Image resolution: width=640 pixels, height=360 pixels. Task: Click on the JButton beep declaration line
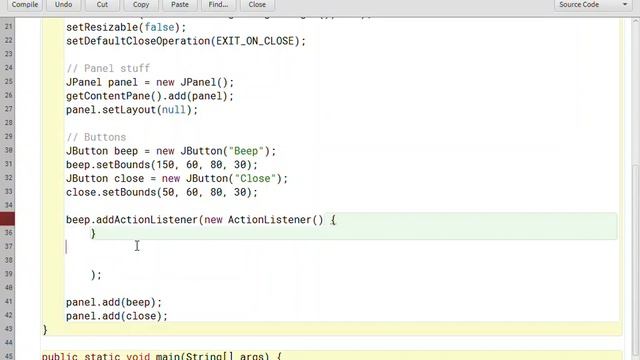tap(171, 151)
